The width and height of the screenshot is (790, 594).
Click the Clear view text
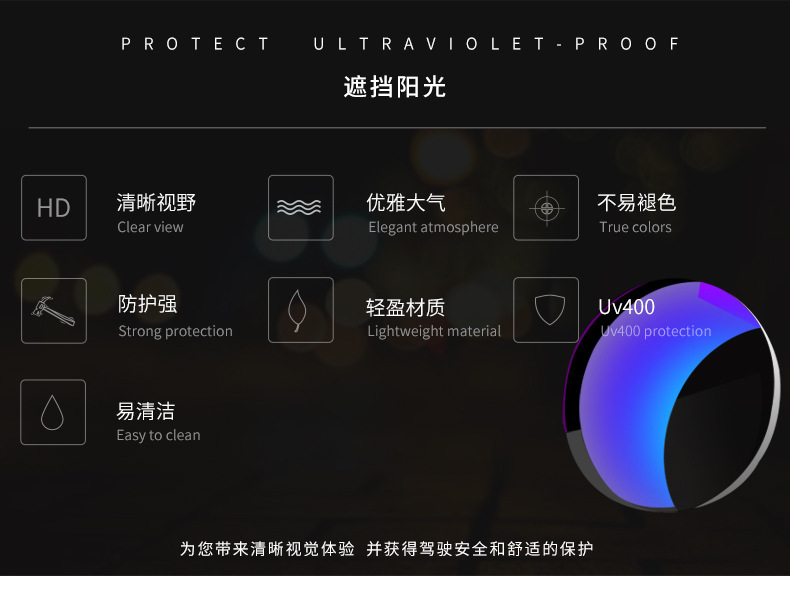click(x=150, y=227)
